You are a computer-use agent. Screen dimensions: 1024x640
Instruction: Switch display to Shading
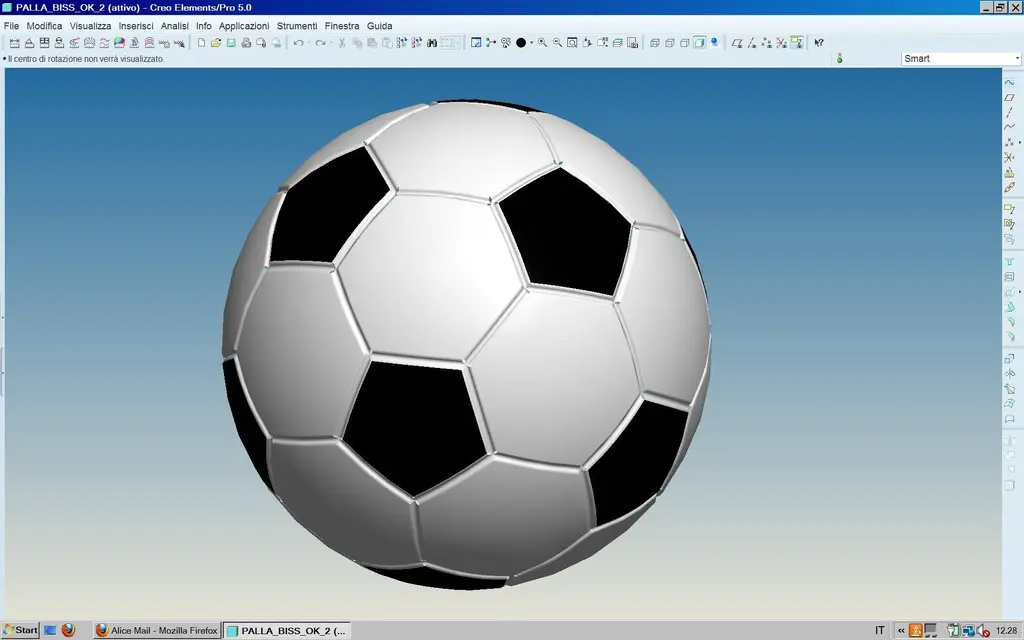(699, 43)
